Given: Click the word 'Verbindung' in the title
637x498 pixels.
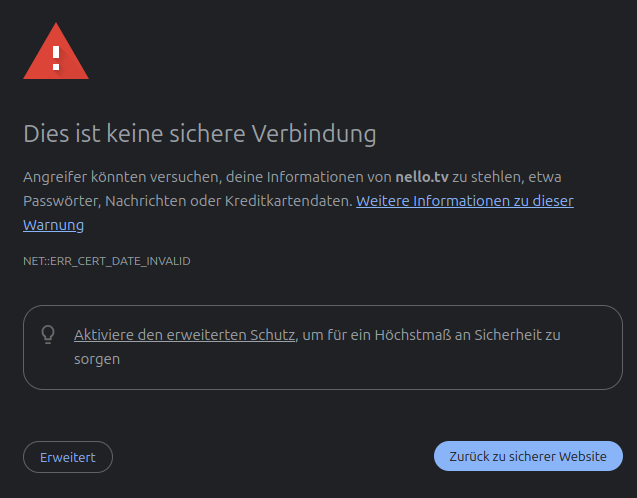Looking at the screenshot, I should (314, 134).
